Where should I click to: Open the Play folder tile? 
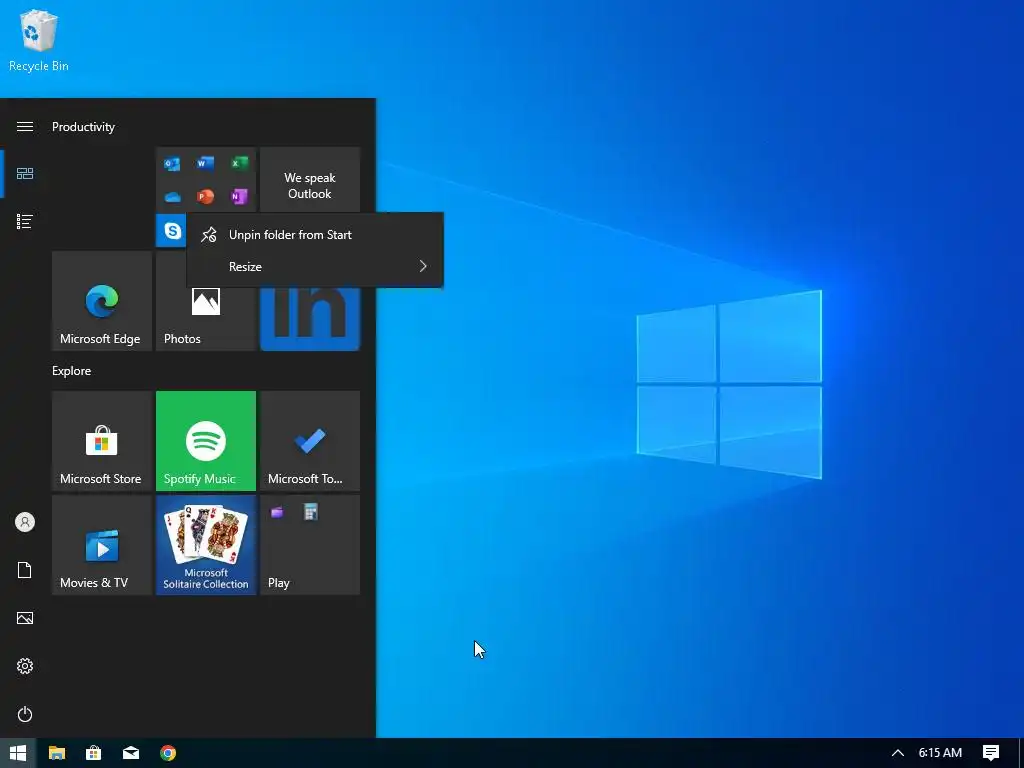coord(310,545)
